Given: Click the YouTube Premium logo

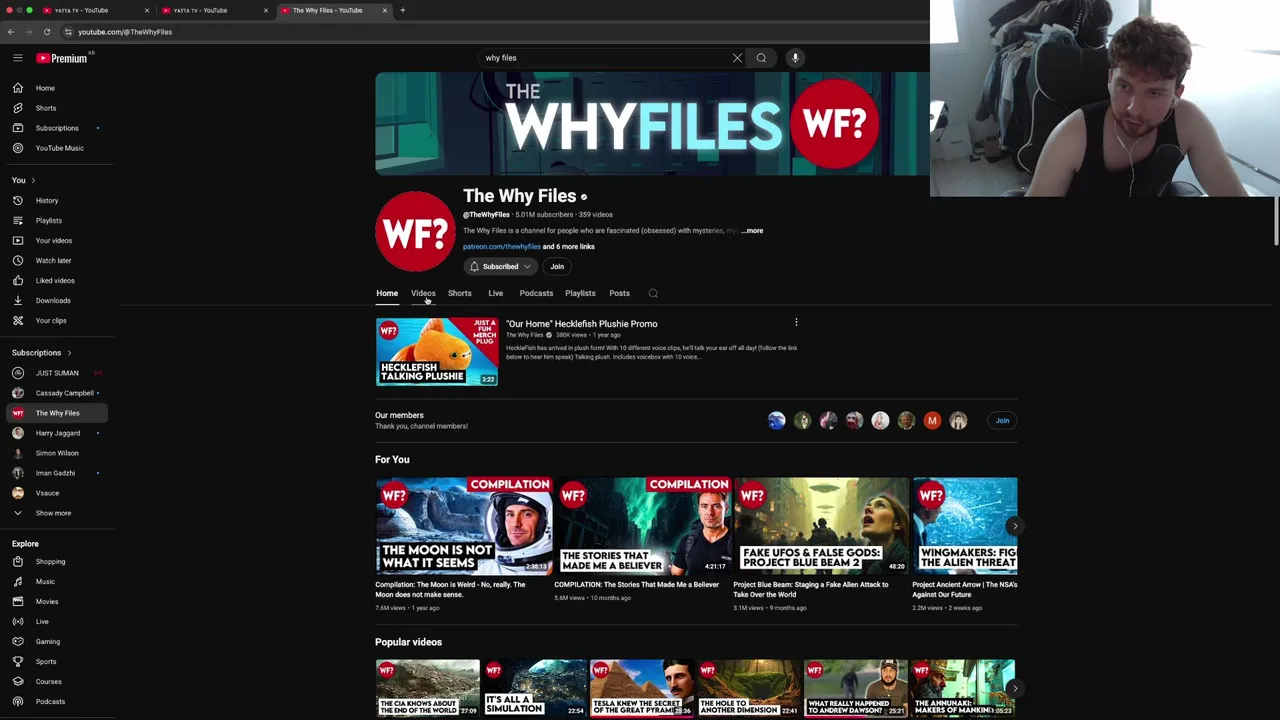Looking at the screenshot, I should coord(62,58).
